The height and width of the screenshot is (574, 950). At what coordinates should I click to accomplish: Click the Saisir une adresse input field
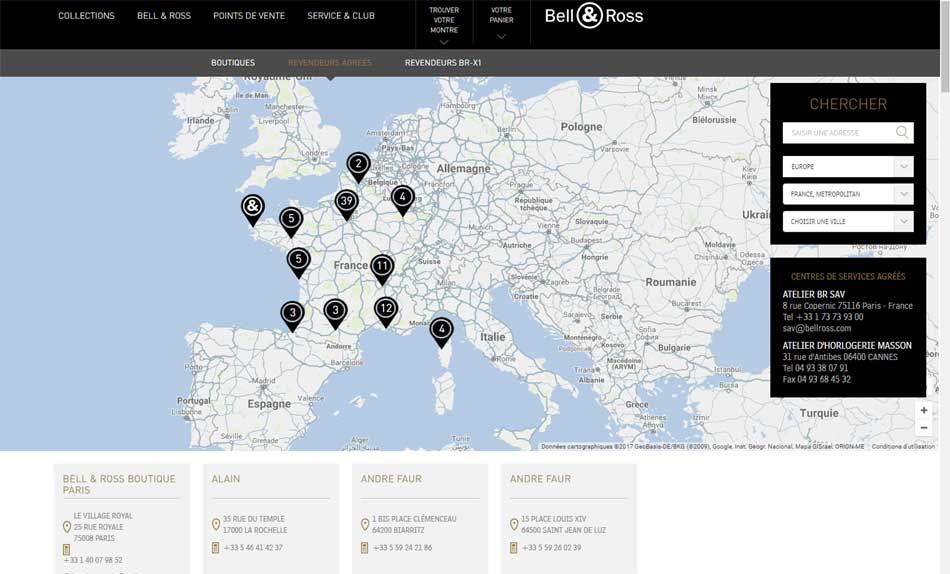click(838, 133)
